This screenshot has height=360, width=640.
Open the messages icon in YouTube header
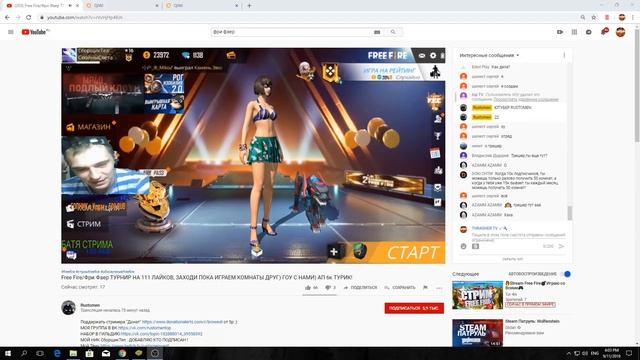click(x=589, y=32)
